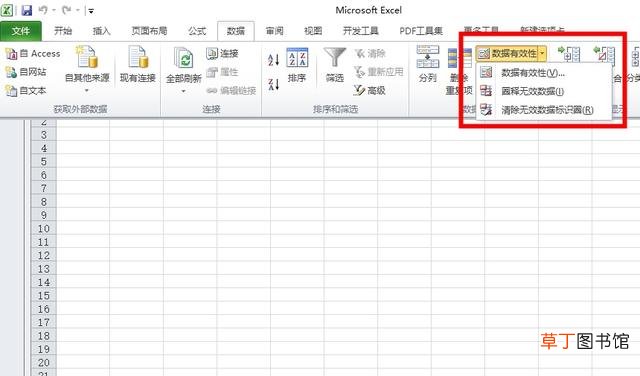Viewport: 640px width, 376px height.
Task: Import data 自网站 (From Web)
Action: click(x=25, y=72)
